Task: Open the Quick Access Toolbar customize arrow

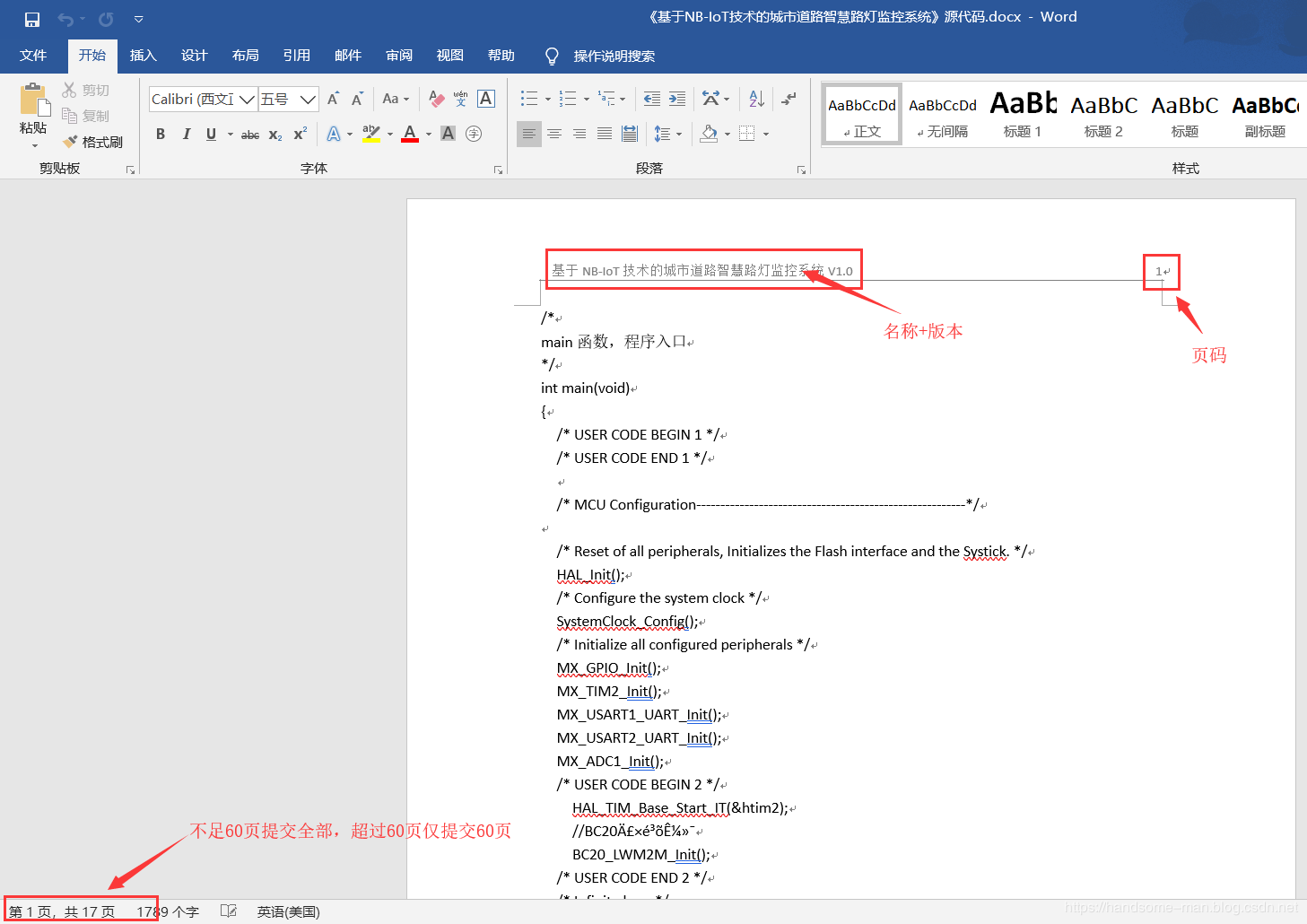Action: (x=138, y=19)
